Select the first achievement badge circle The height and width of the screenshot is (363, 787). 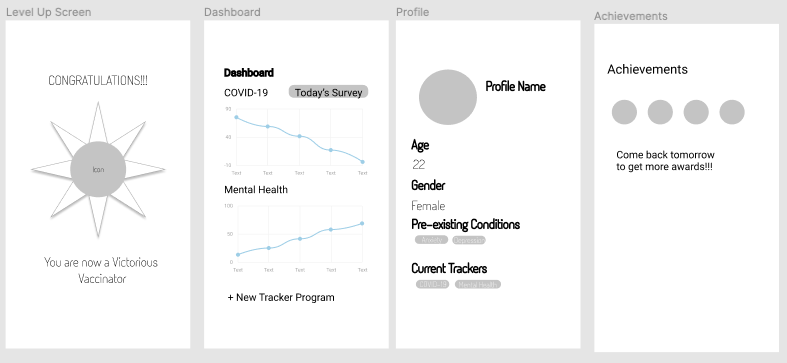624,112
